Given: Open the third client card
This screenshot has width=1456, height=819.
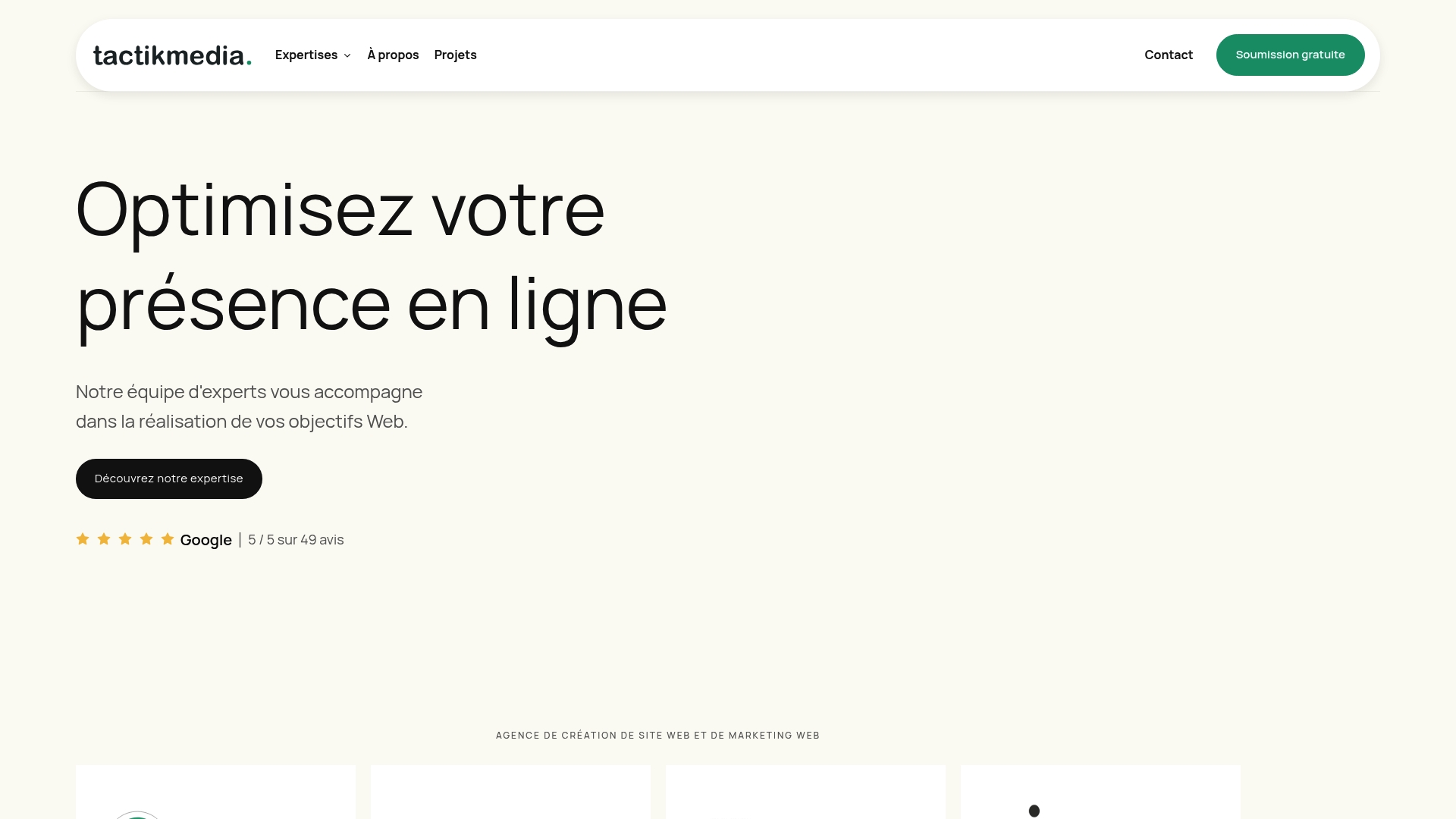Looking at the screenshot, I should 805,792.
